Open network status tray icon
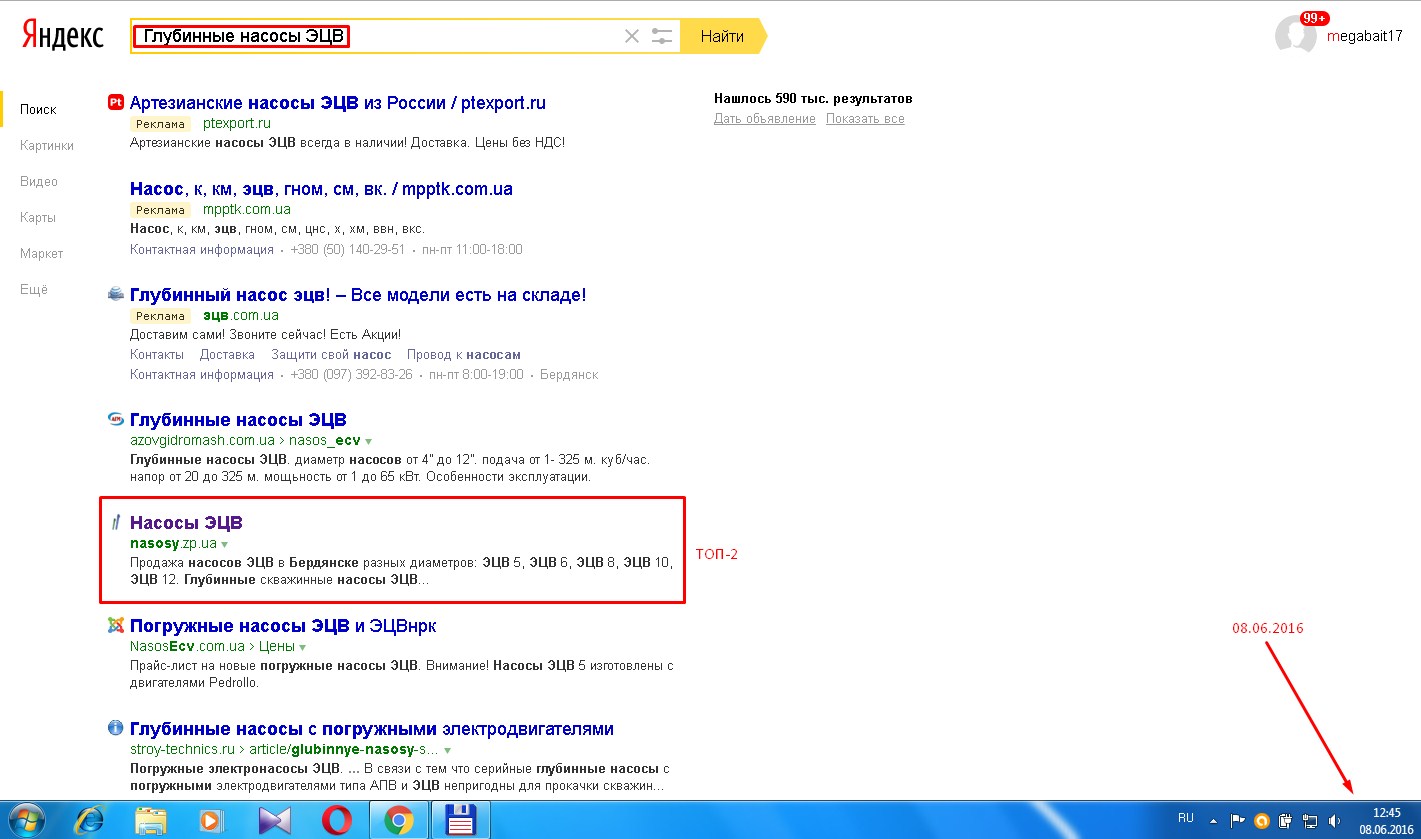 point(1308,821)
